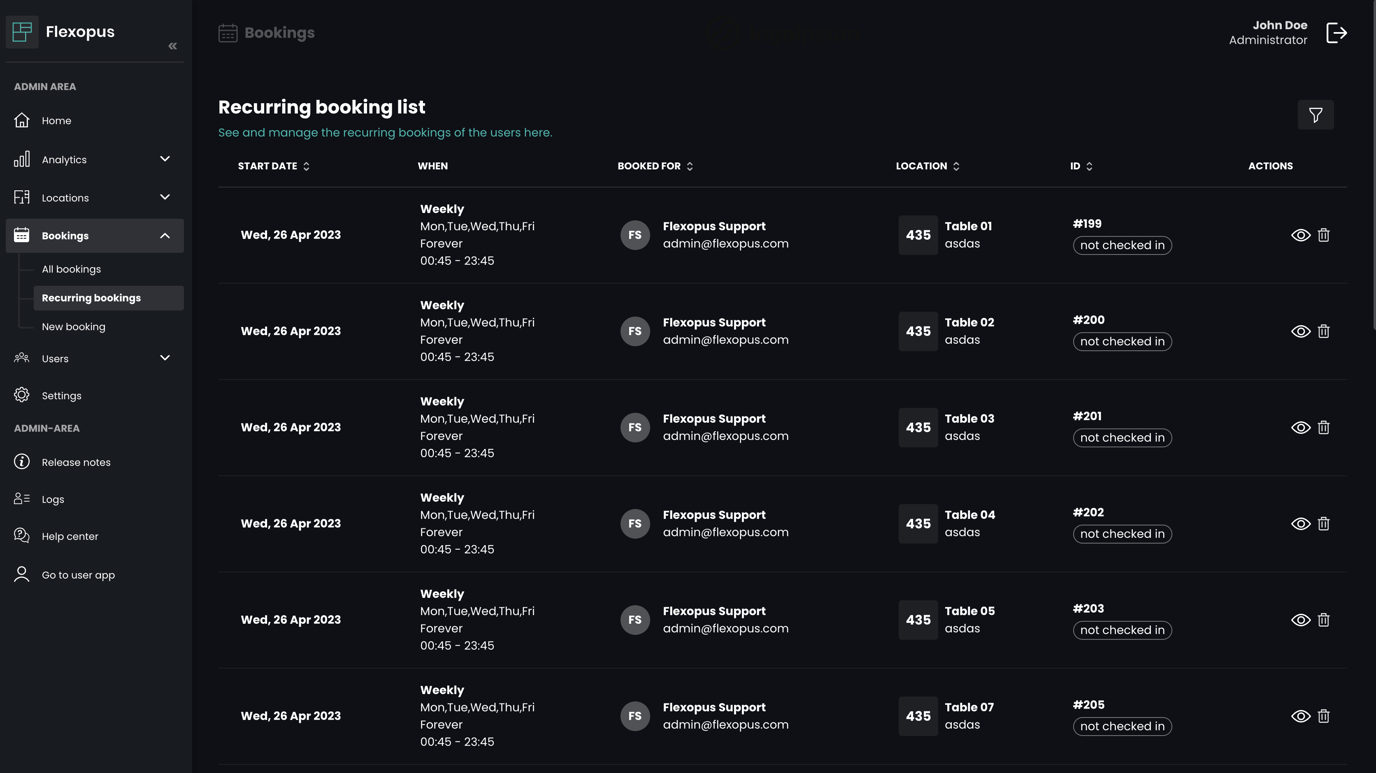Collapse the sidebar with double-chevron icon
This screenshot has width=1376, height=773.
click(x=172, y=46)
